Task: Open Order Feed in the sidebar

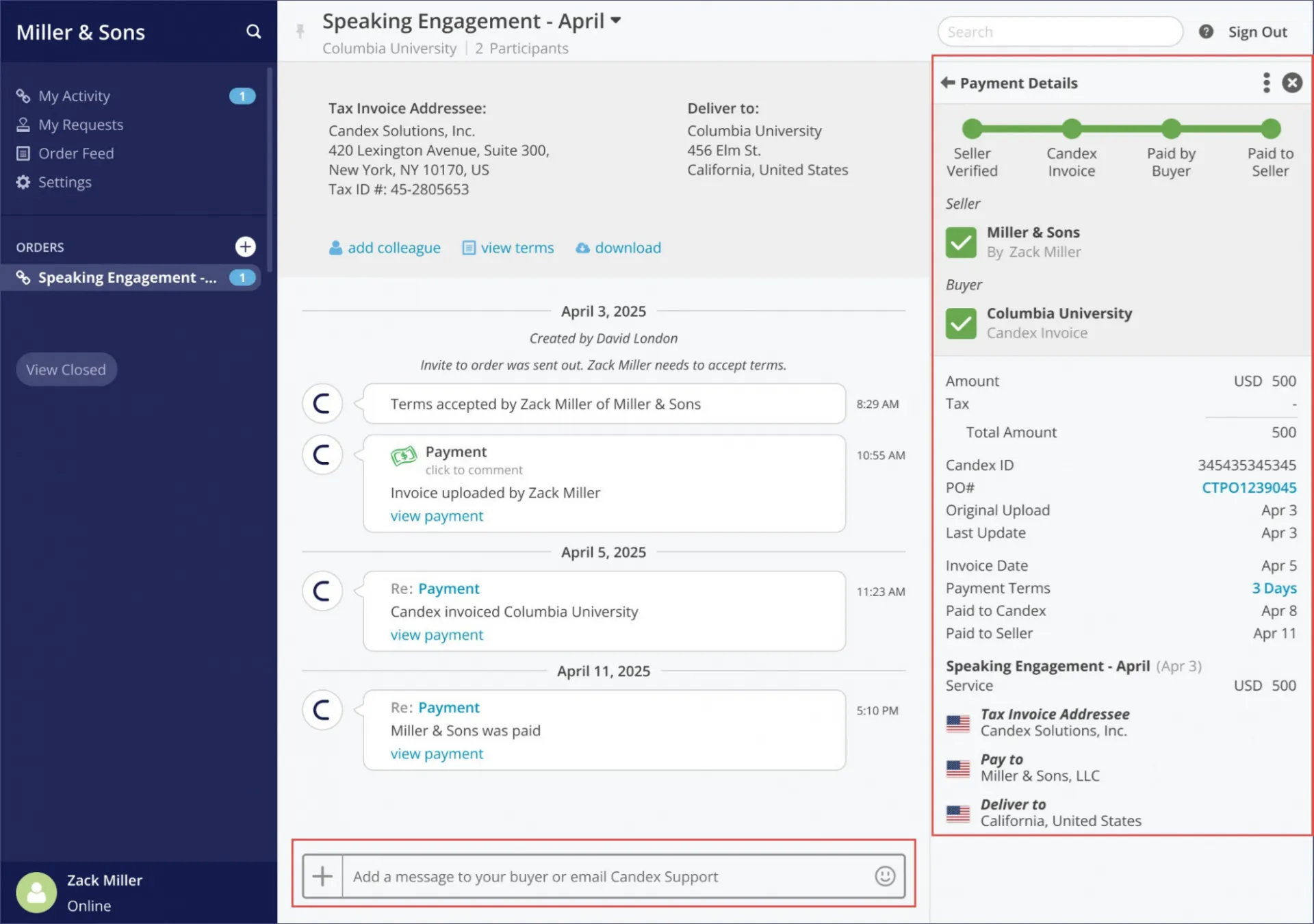Action: point(76,153)
